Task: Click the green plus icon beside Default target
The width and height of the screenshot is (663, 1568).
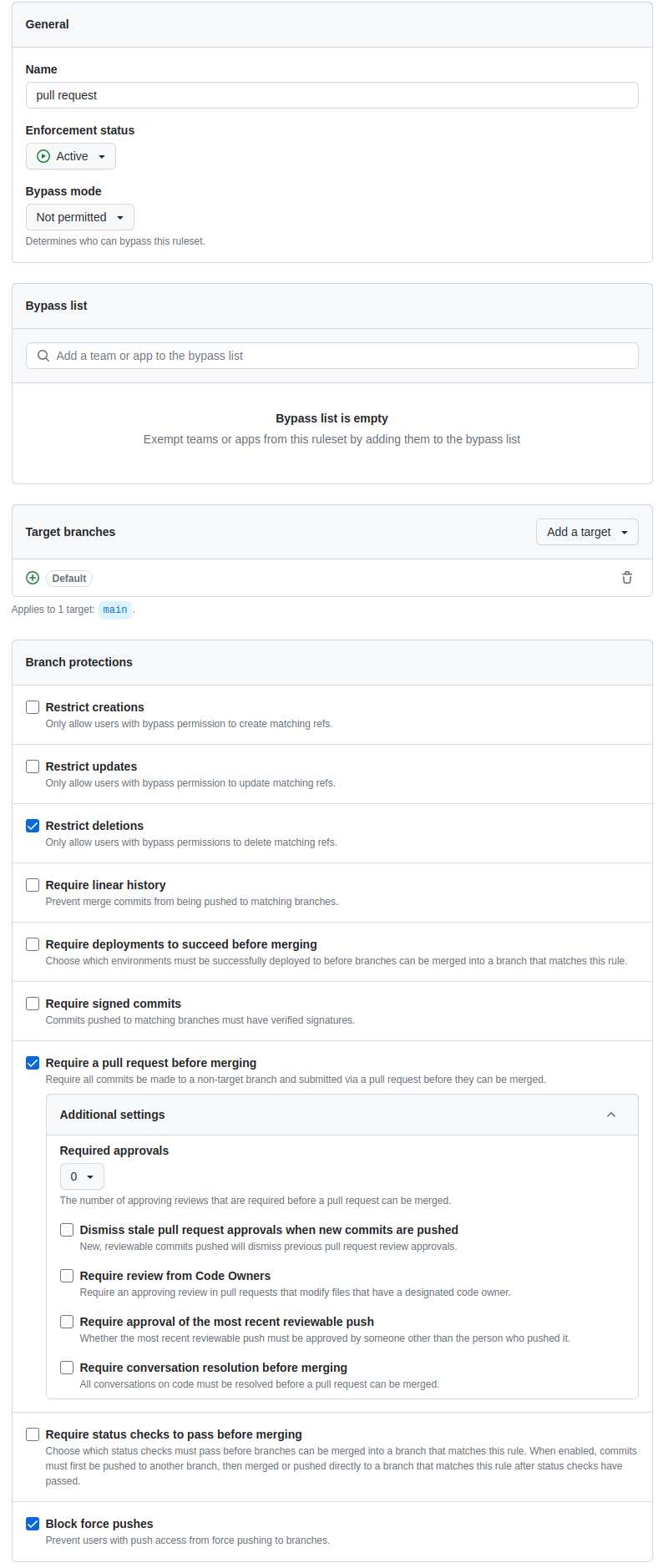Action: pyautogui.click(x=32, y=577)
